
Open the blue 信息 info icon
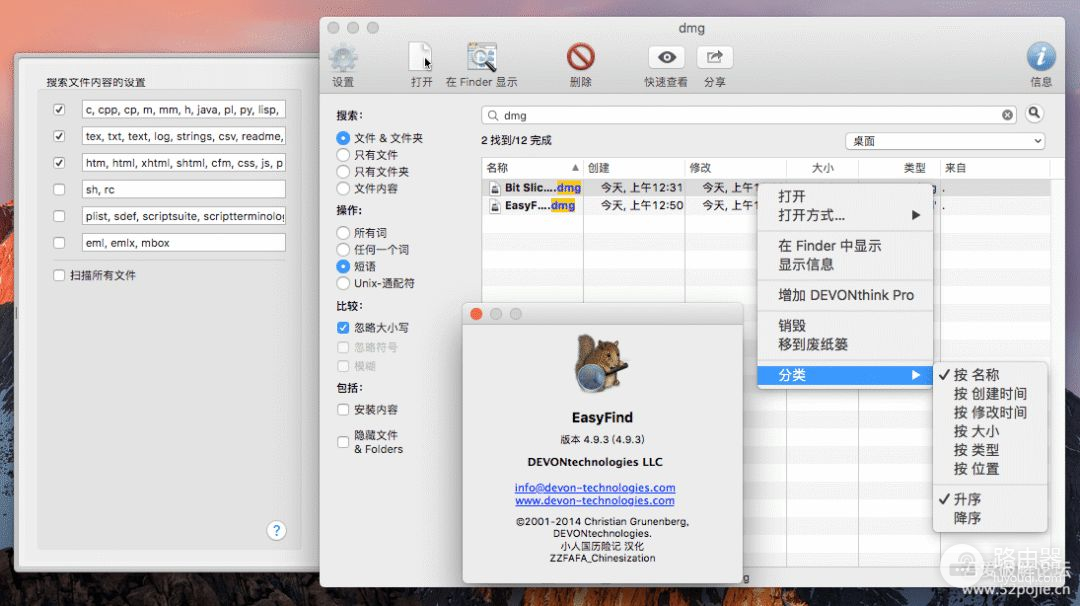click(x=1041, y=57)
